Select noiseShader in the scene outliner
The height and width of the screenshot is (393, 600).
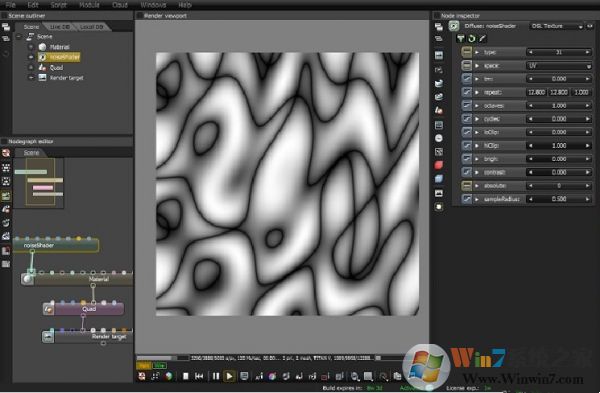pyautogui.click(x=64, y=57)
